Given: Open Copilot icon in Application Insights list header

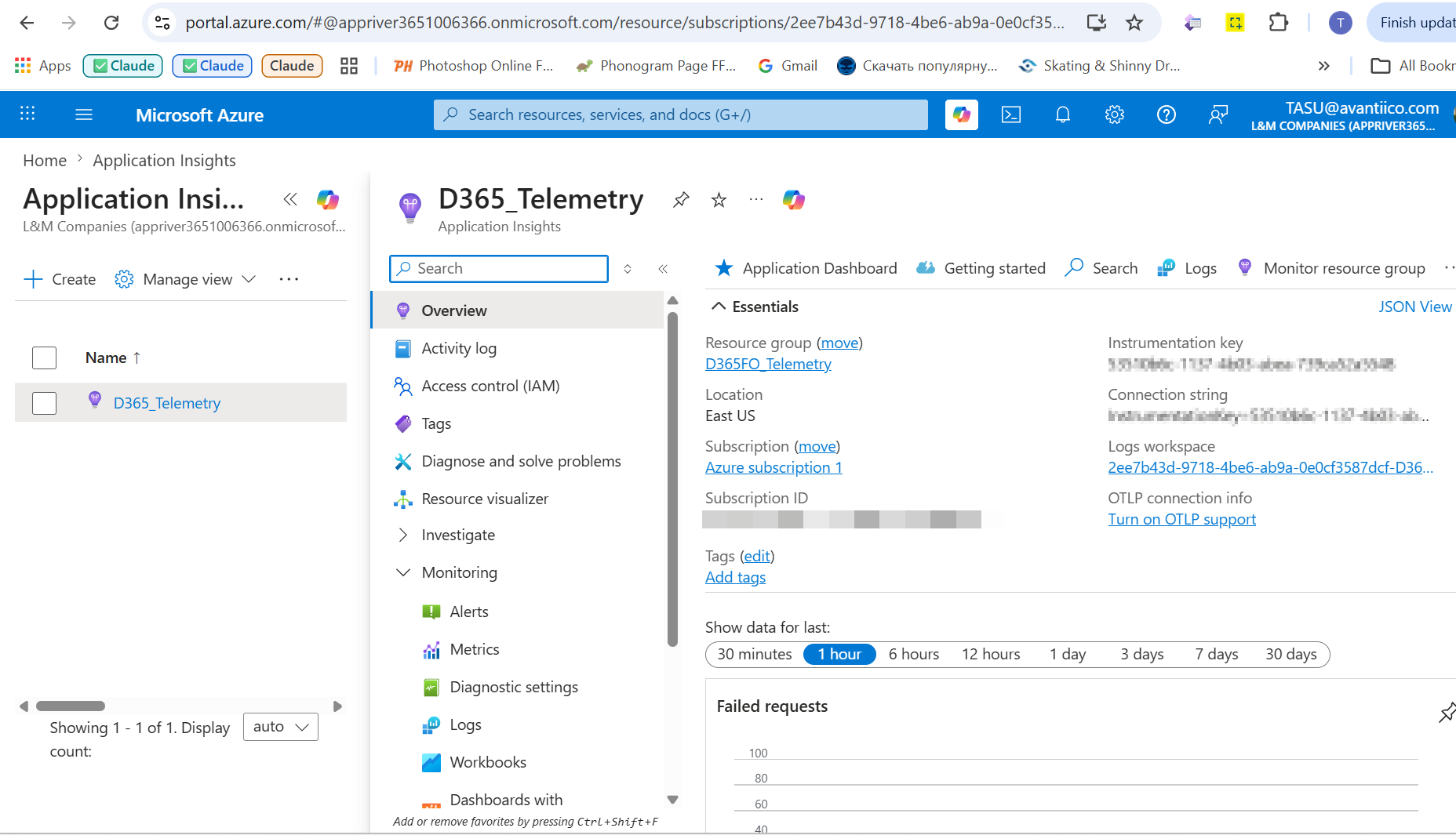Looking at the screenshot, I should (328, 199).
